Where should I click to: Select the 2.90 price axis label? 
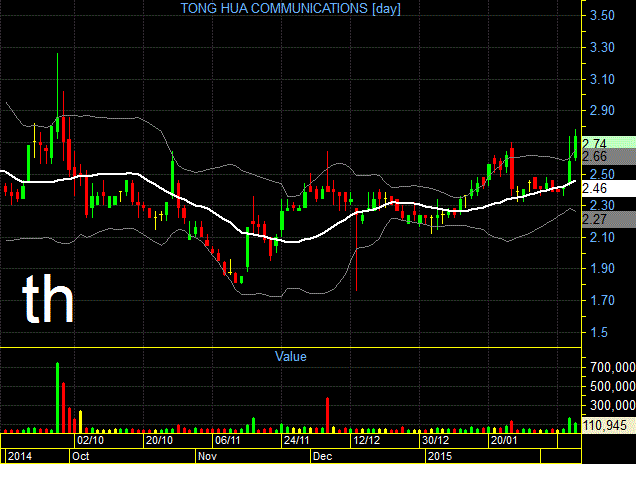pos(602,110)
